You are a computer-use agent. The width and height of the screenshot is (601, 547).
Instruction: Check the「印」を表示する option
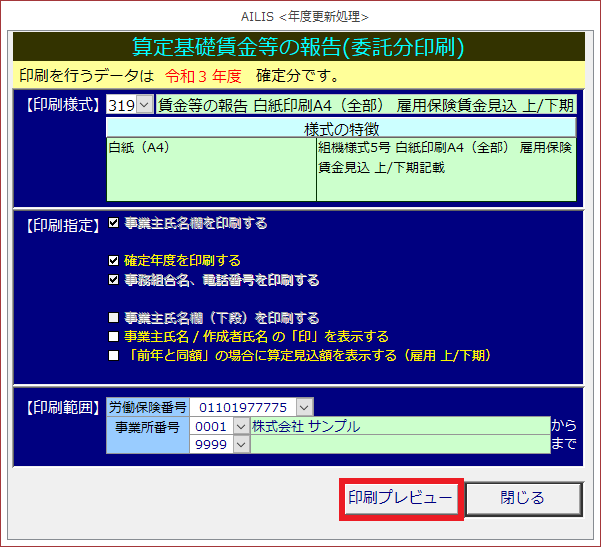[x=114, y=337]
